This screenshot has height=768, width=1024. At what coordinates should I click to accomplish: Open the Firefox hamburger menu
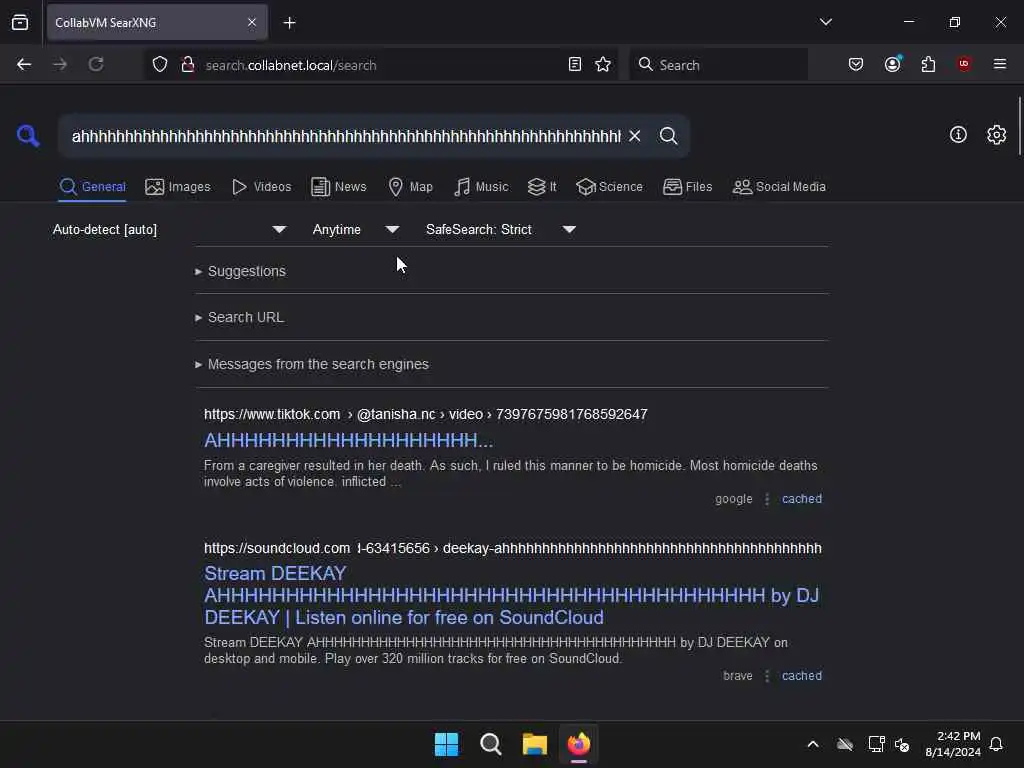point(1000,64)
